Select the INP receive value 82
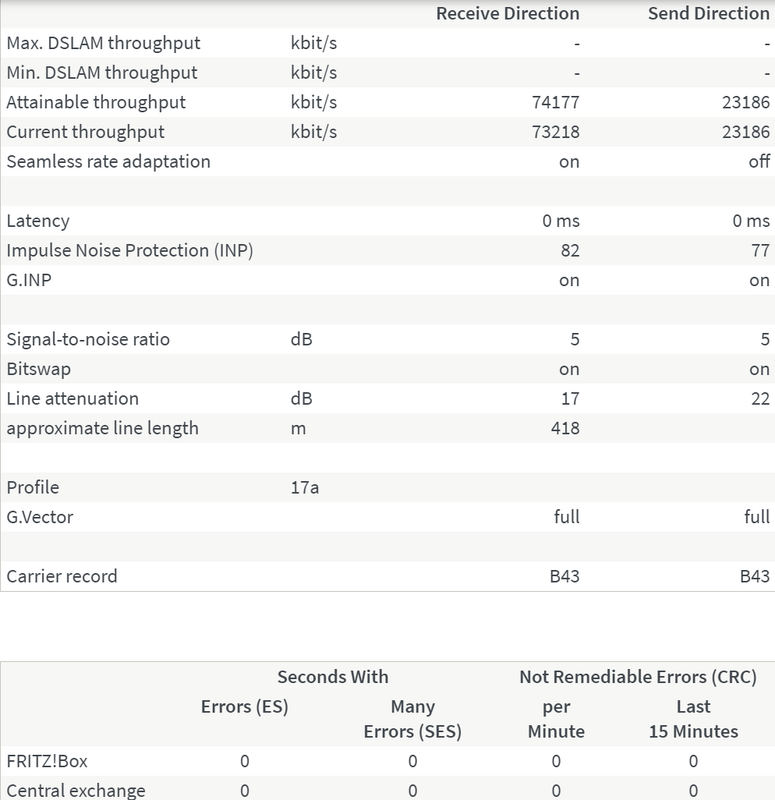The width and height of the screenshot is (775, 800). tap(569, 251)
